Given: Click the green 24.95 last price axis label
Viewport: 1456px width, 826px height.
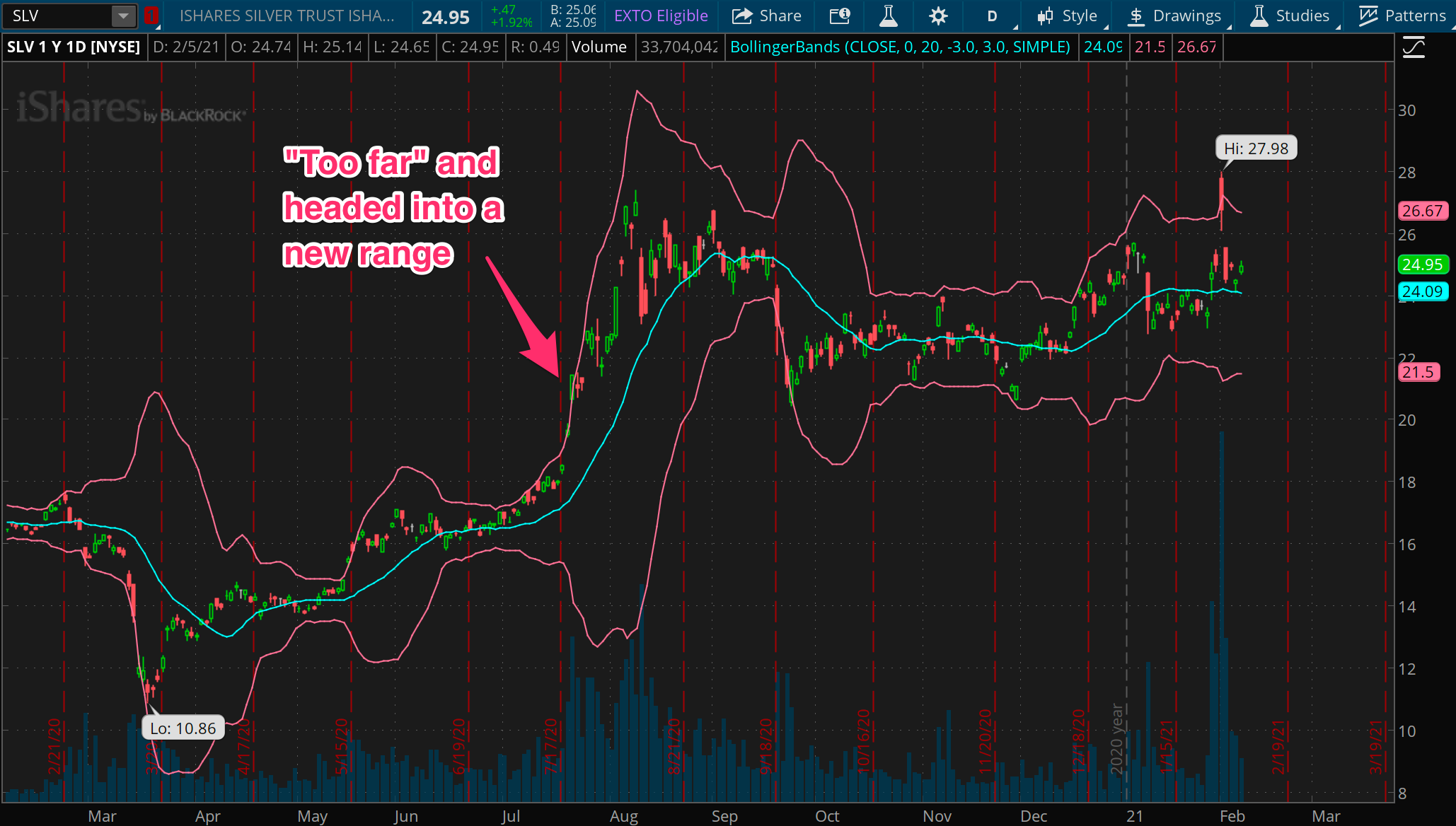Looking at the screenshot, I should click(1423, 264).
